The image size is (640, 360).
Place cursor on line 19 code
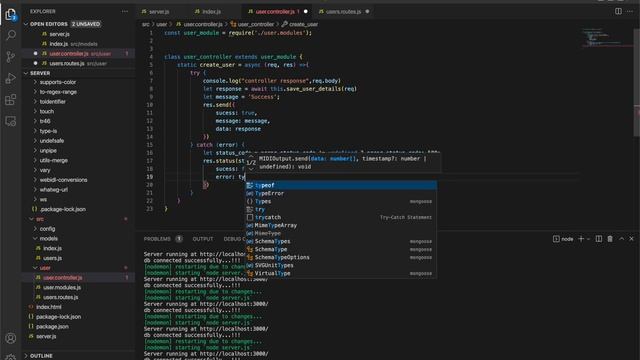tap(231, 177)
